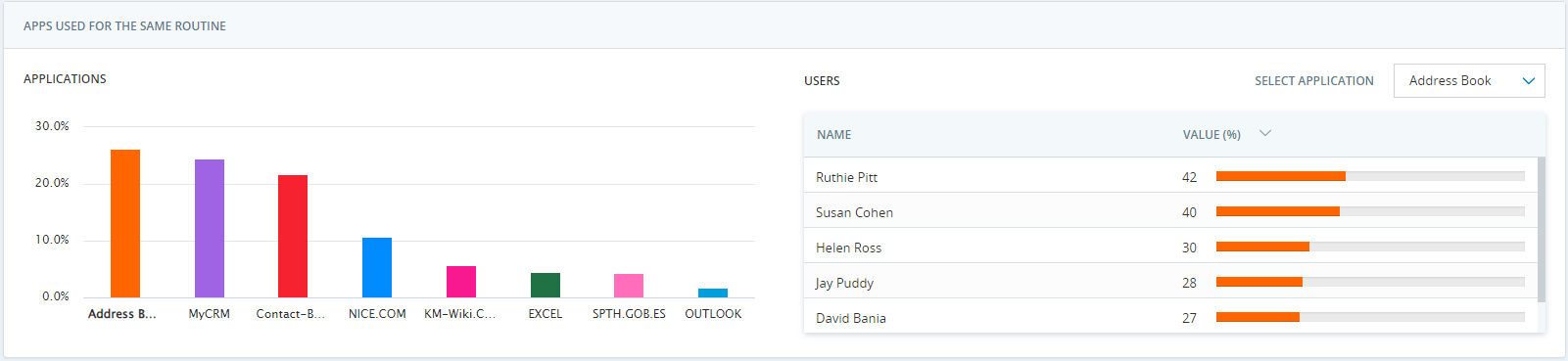Select the red Contact-B bar

coord(293,236)
